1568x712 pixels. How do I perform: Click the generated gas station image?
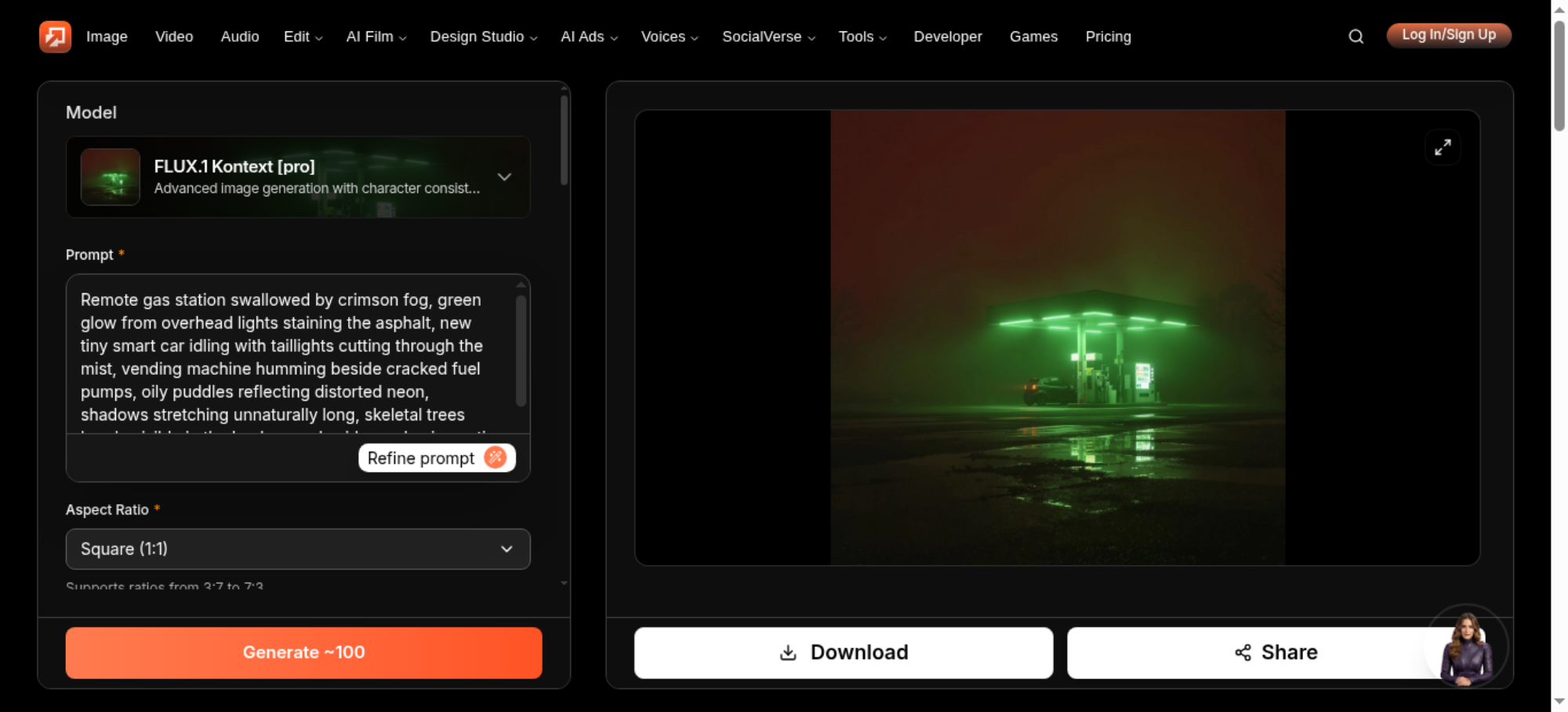pos(1058,337)
